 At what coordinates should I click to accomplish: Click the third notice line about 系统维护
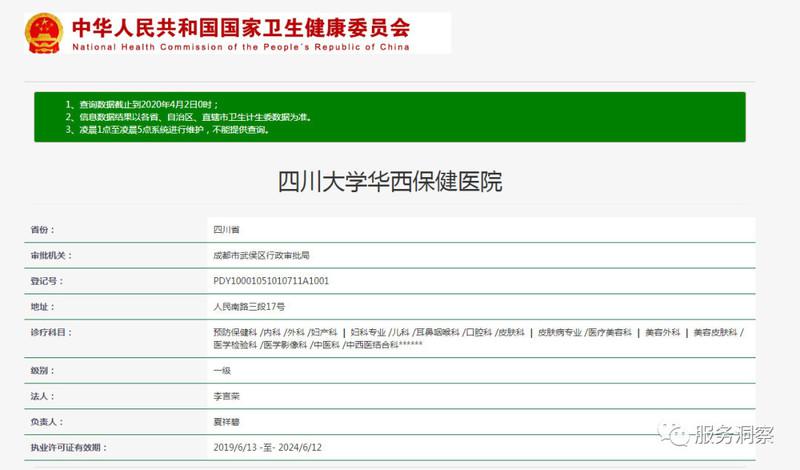point(167,129)
